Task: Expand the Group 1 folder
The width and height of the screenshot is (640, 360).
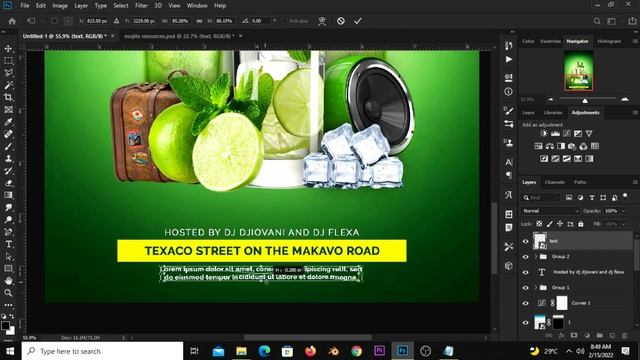Action: [x=536, y=288]
